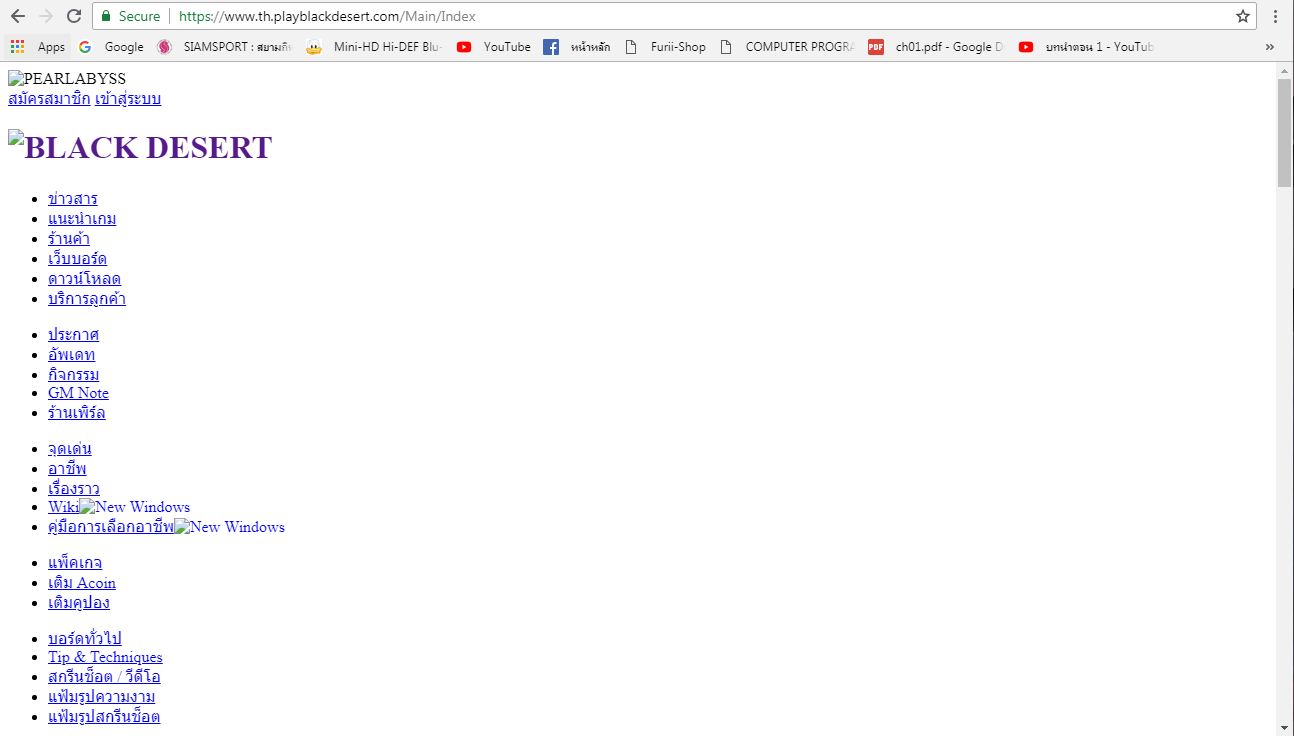Open the เรื่องราว link
The width and height of the screenshot is (1294, 736).
(74, 488)
